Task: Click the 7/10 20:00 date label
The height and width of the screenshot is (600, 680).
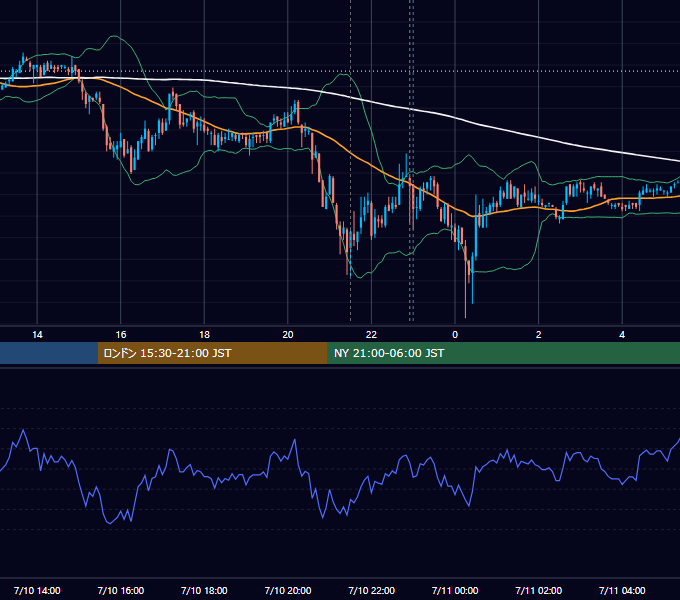Action: (288, 590)
